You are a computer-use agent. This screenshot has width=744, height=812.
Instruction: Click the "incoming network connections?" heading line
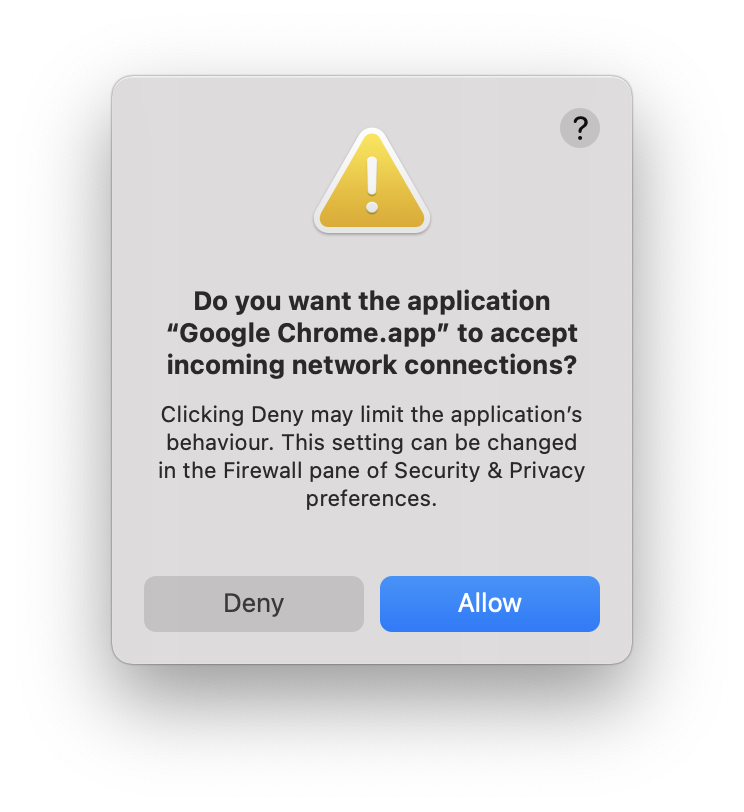point(372,365)
